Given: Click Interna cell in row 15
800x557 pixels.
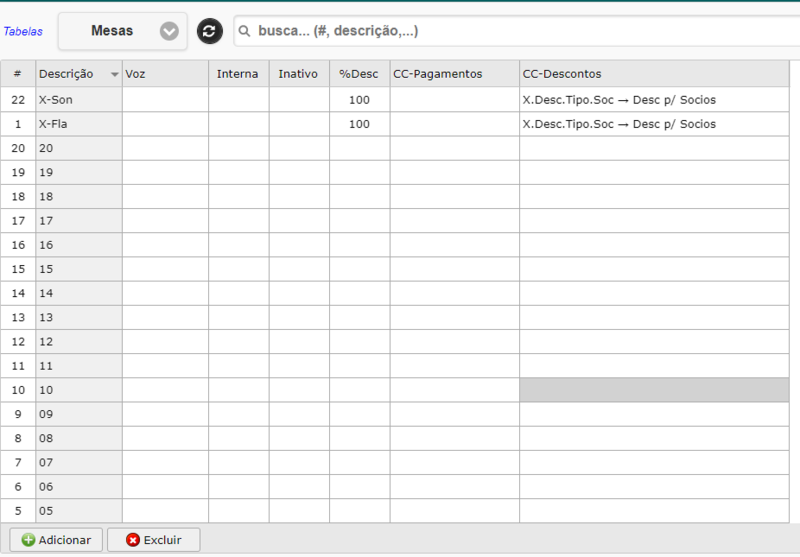Looking at the screenshot, I should (x=239, y=269).
